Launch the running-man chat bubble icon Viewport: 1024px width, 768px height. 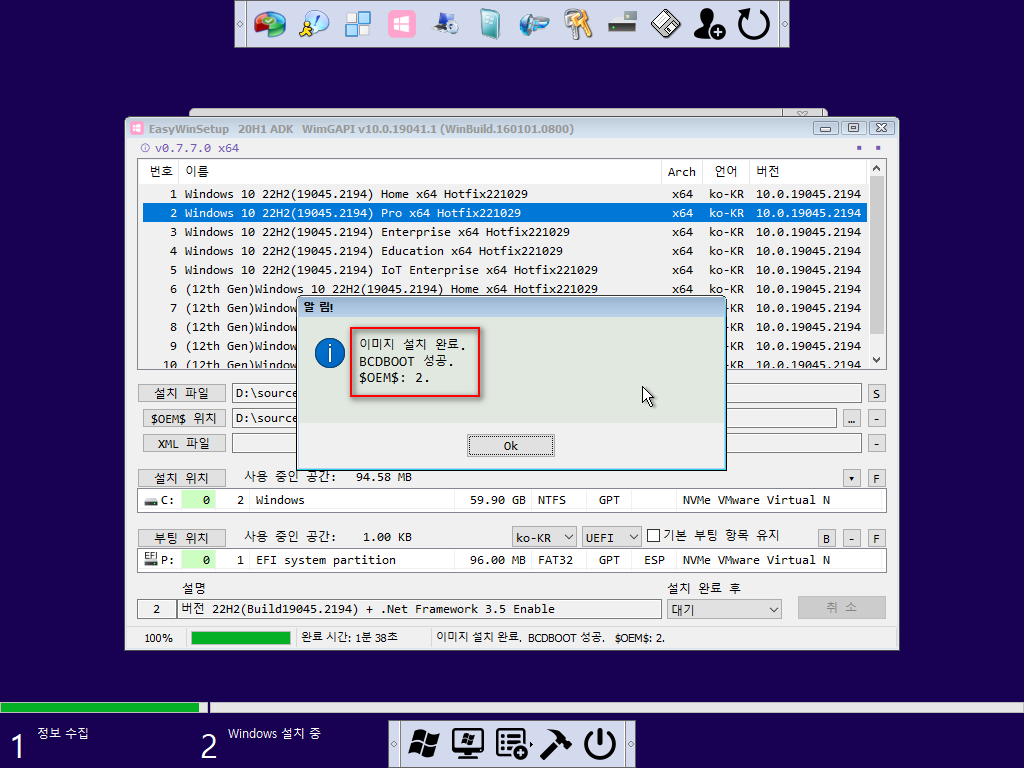314,25
